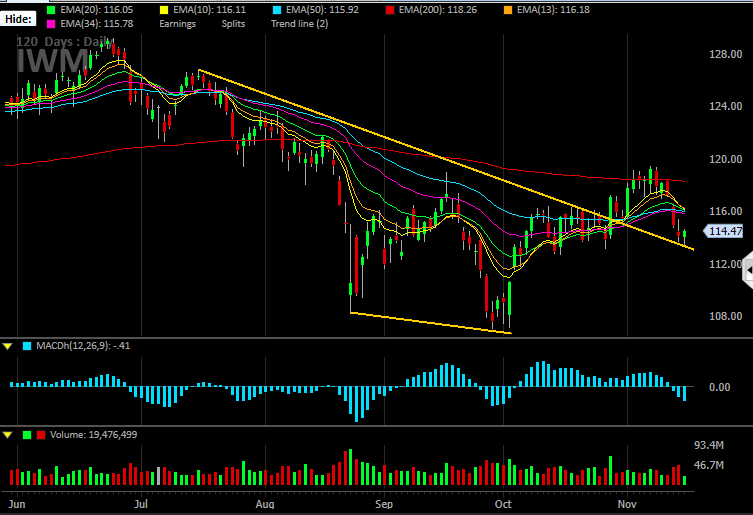Collapse the MACDh panel with yellow triangle
This screenshot has height=515, width=753.
(8, 346)
